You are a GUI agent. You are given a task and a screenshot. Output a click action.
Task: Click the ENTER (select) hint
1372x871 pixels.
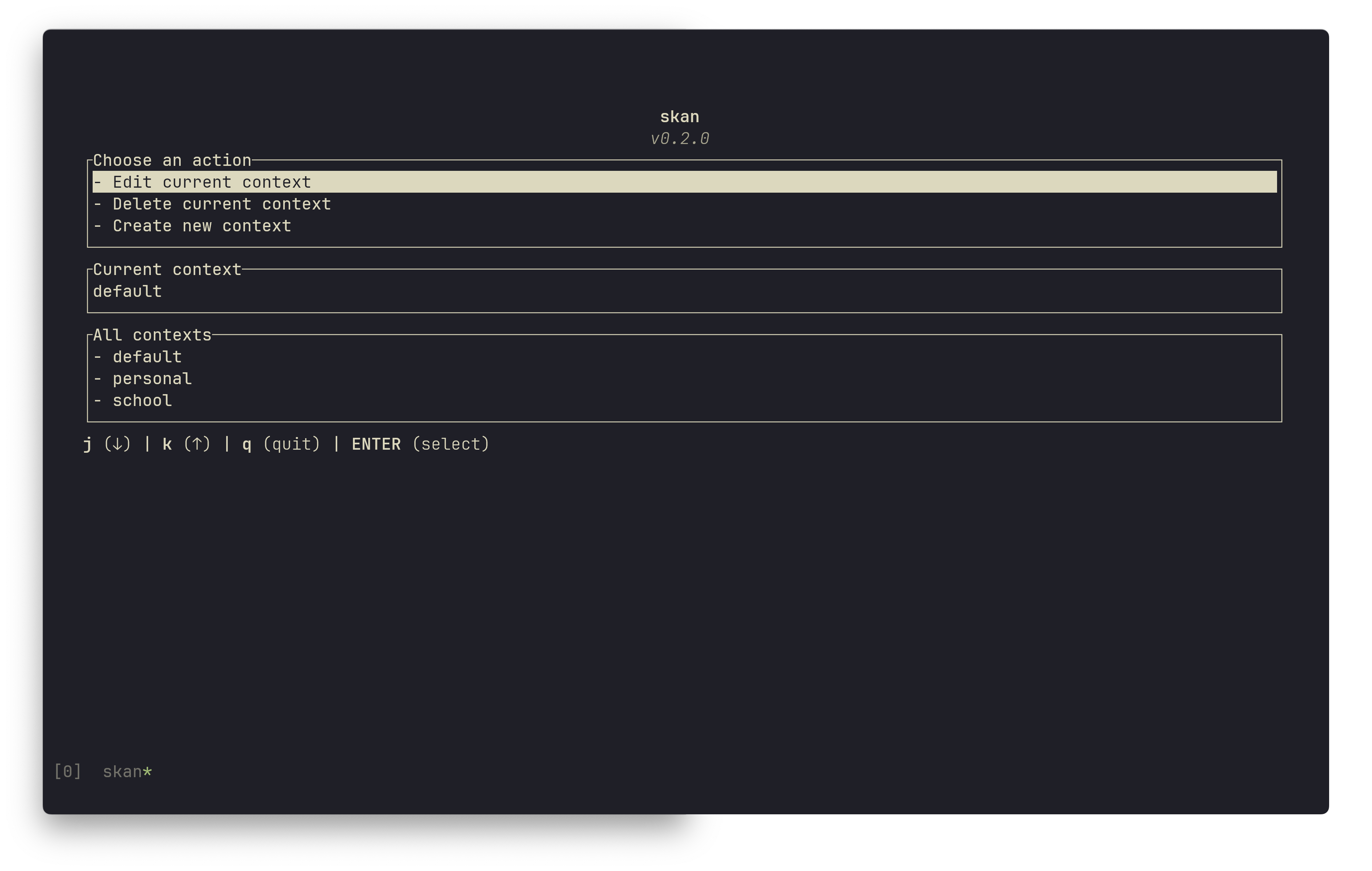tap(420, 445)
